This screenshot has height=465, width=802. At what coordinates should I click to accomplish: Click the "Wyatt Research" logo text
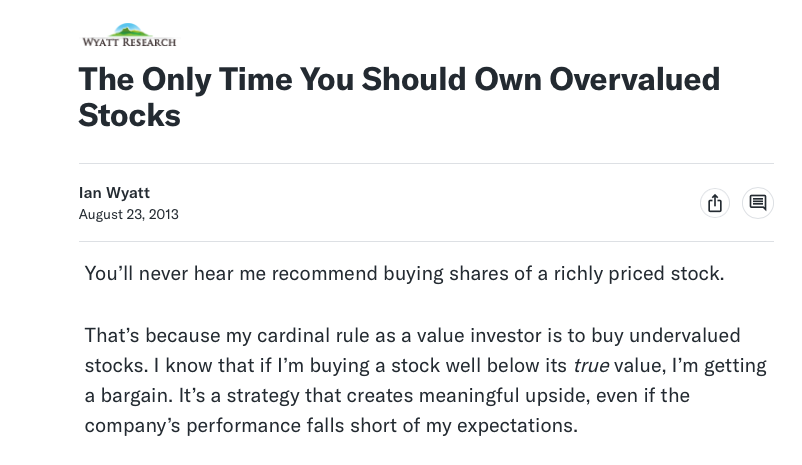tap(129, 42)
